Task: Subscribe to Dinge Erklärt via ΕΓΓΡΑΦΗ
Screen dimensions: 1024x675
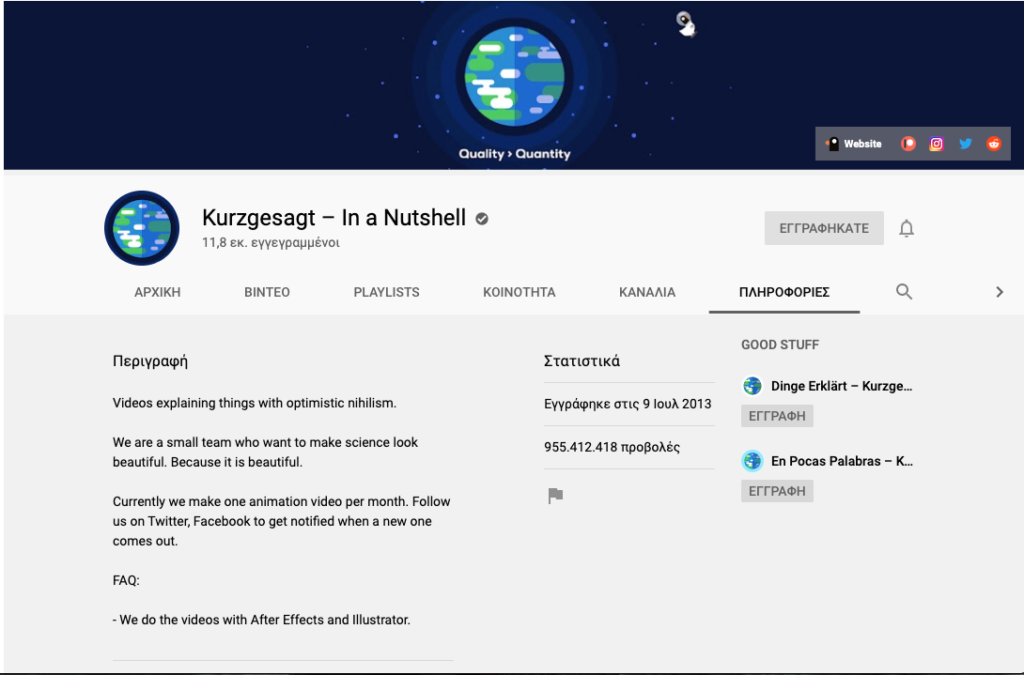Action: pyautogui.click(x=777, y=416)
